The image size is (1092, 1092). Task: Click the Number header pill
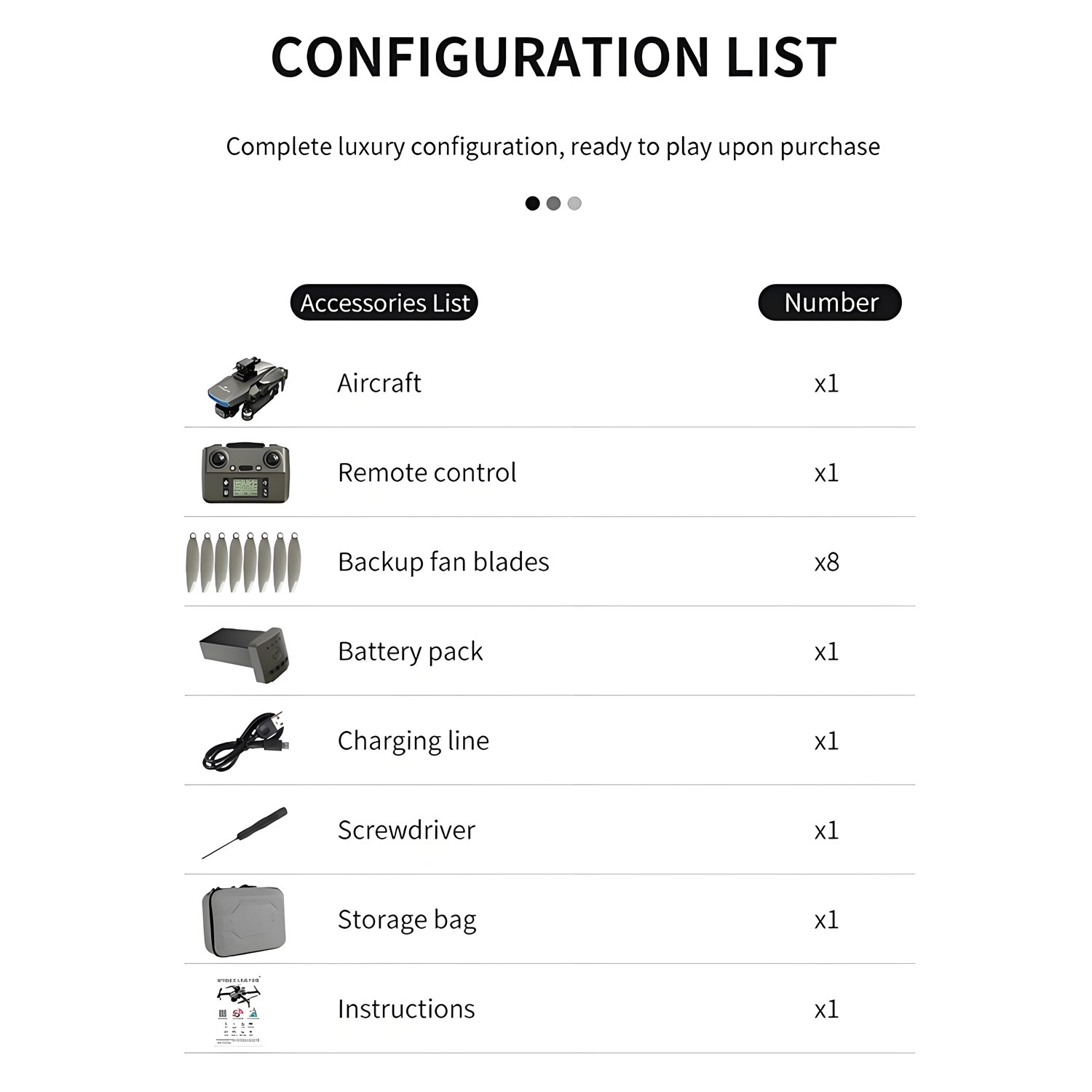pos(830,303)
